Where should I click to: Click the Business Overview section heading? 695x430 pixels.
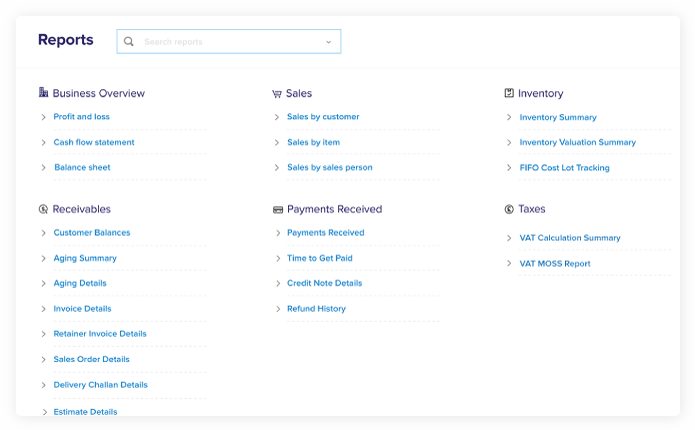pos(98,93)
